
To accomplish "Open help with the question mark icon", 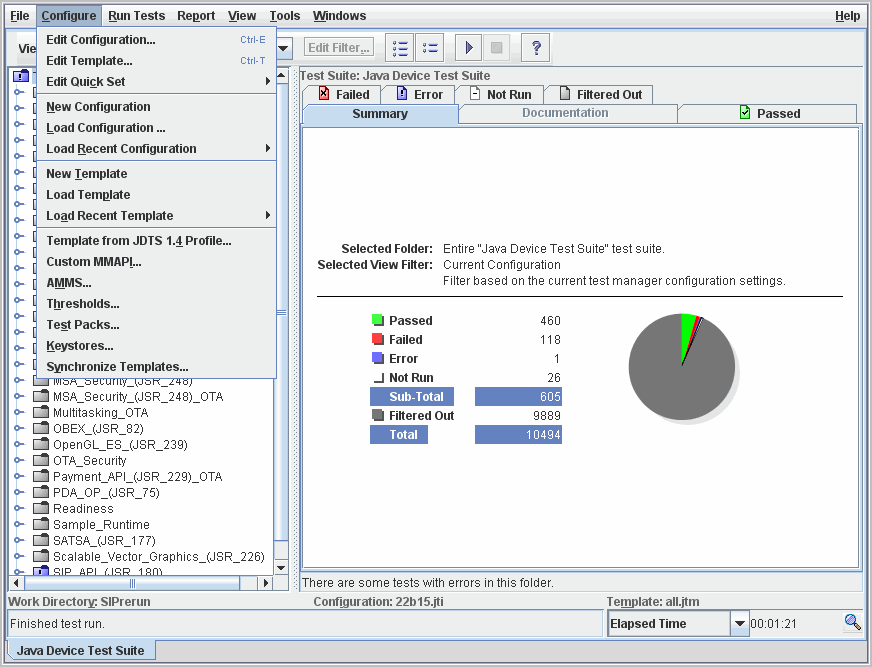I will [536, 48].
